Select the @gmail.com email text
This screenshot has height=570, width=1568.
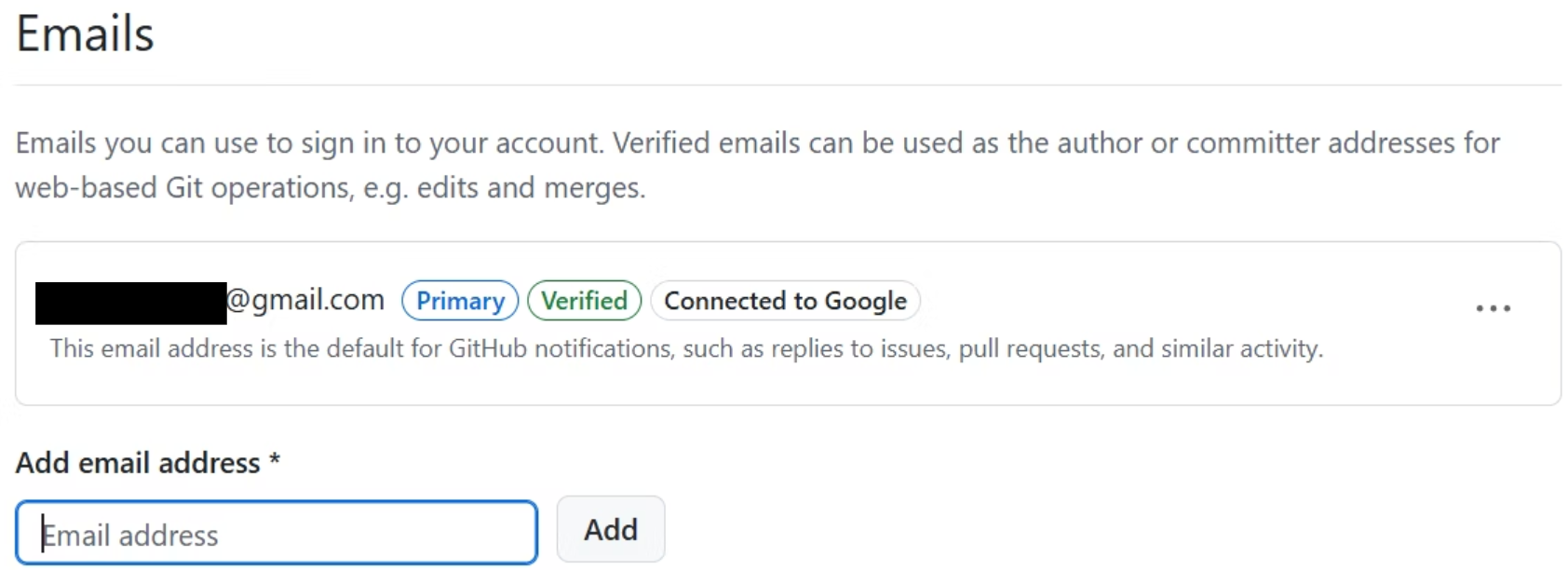[305, 300]
